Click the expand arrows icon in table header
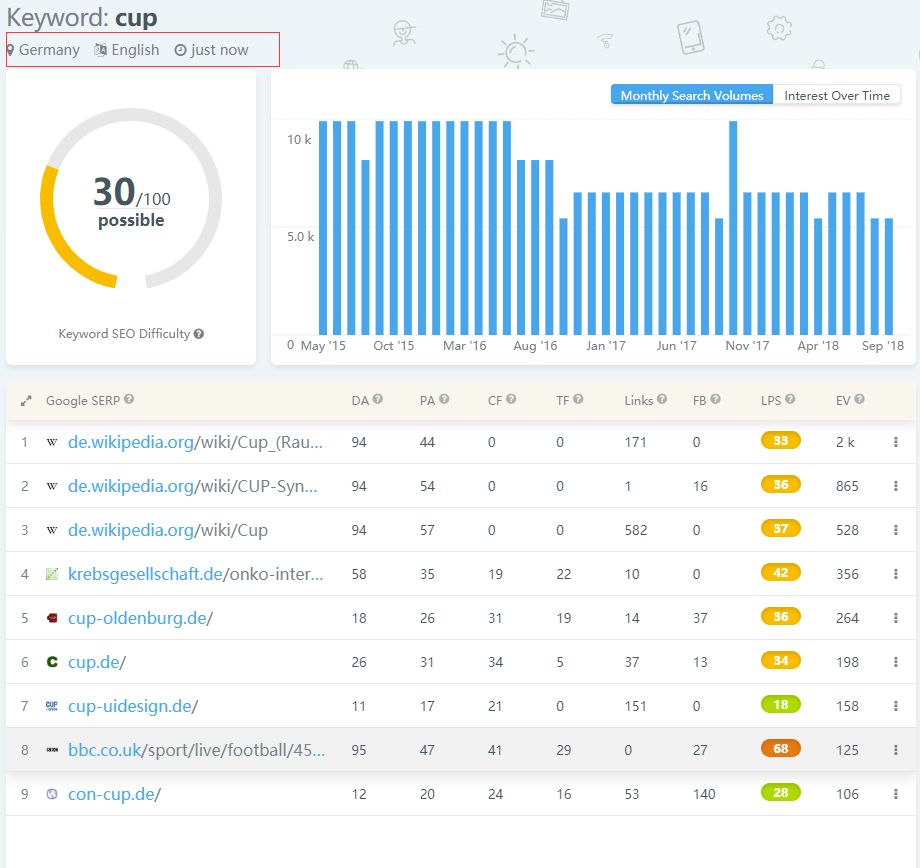 (26, 401)
